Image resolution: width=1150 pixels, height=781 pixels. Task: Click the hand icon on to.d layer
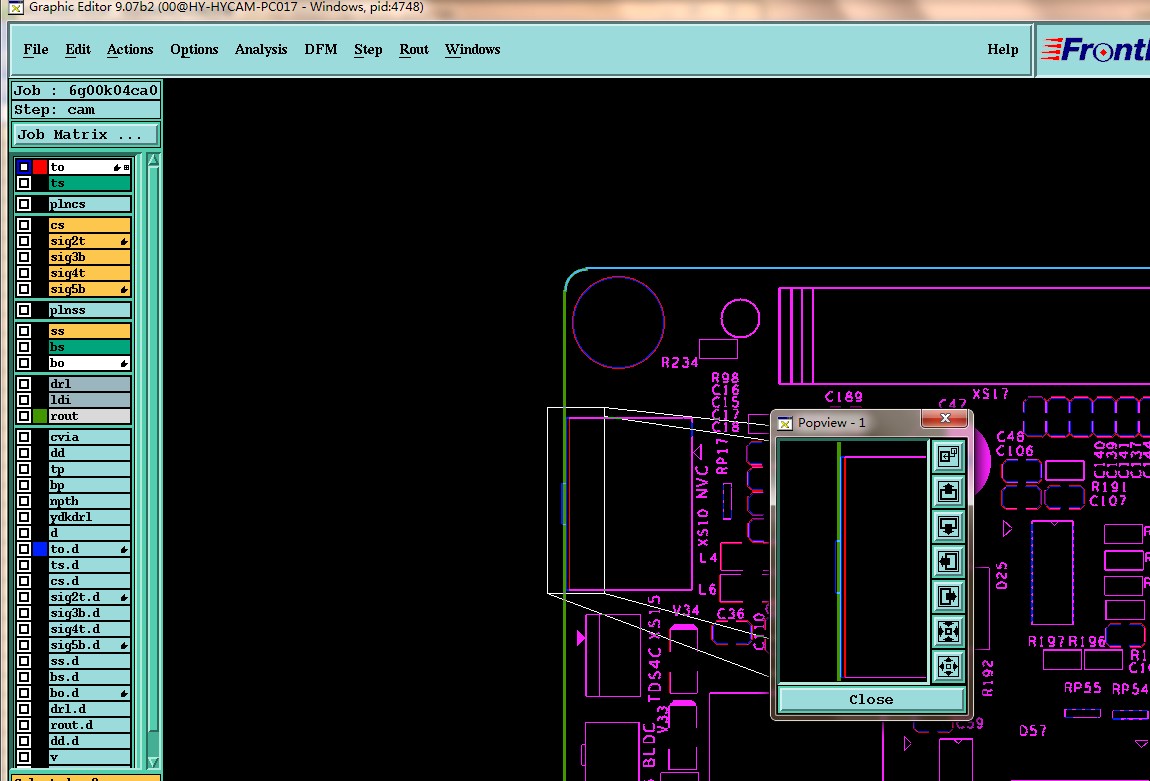point(124,549)
